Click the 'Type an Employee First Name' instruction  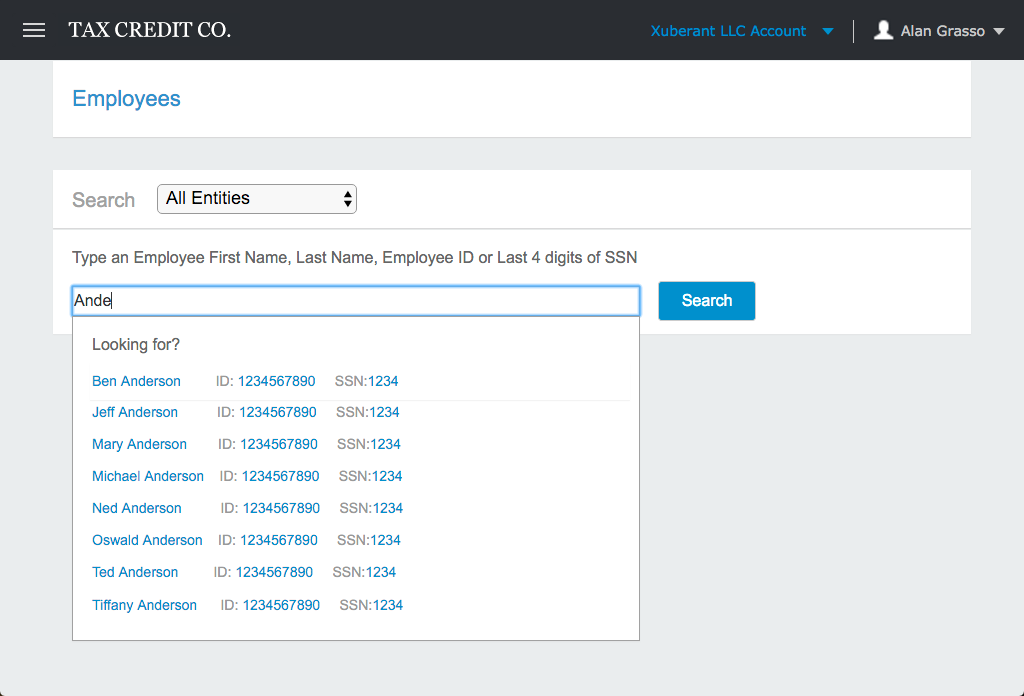click(355, 258)
